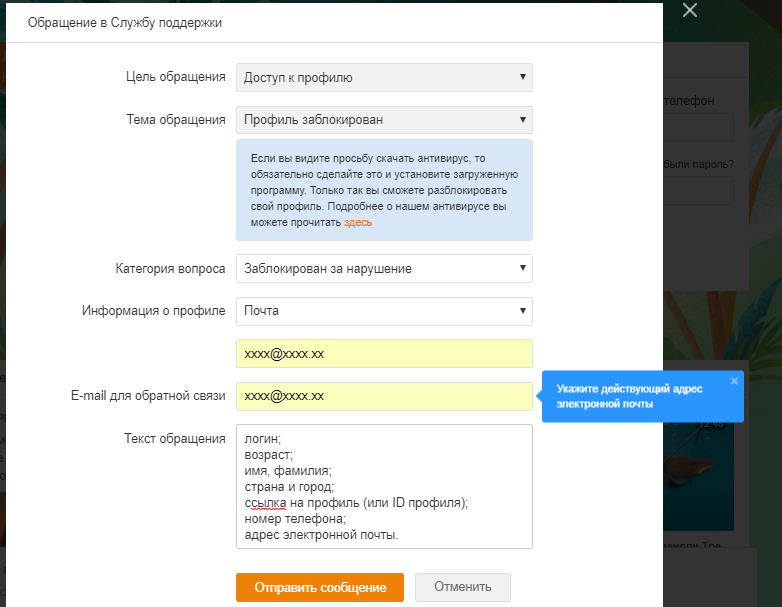Screen dimensions: 782x607
Task: Click the Информация о профиле label
Action: [x=153, y=311]
